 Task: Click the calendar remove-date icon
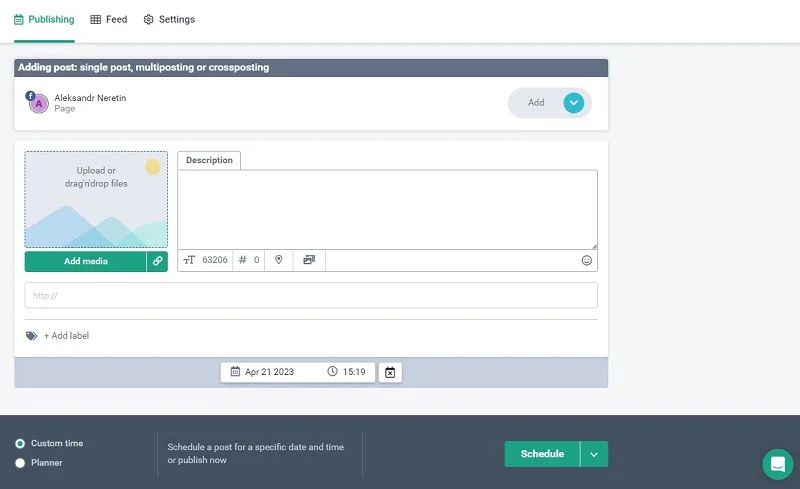pyautogui.click(x=390, y=372)
